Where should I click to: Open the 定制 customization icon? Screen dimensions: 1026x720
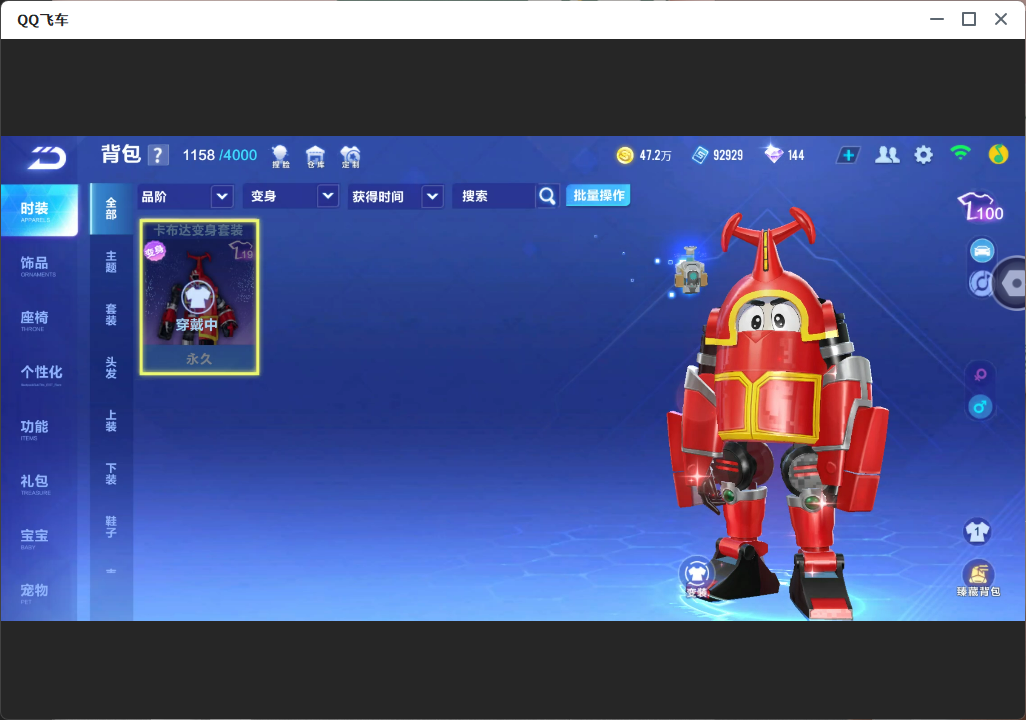[x=350, y=156]
